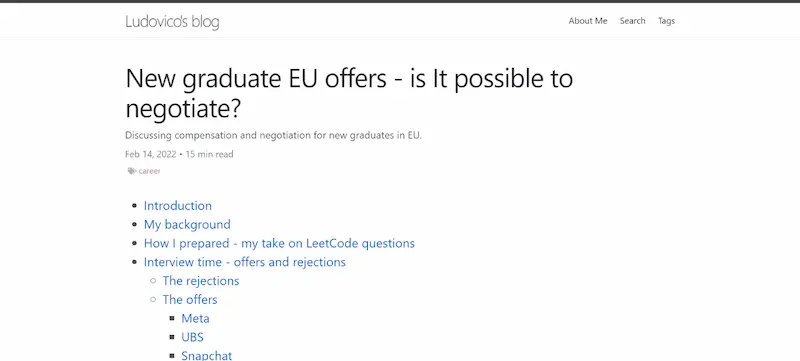The width and height of the screenshot is (800, 361).
Task: Jump to the Introduction section
Action: tap(178, 206)
